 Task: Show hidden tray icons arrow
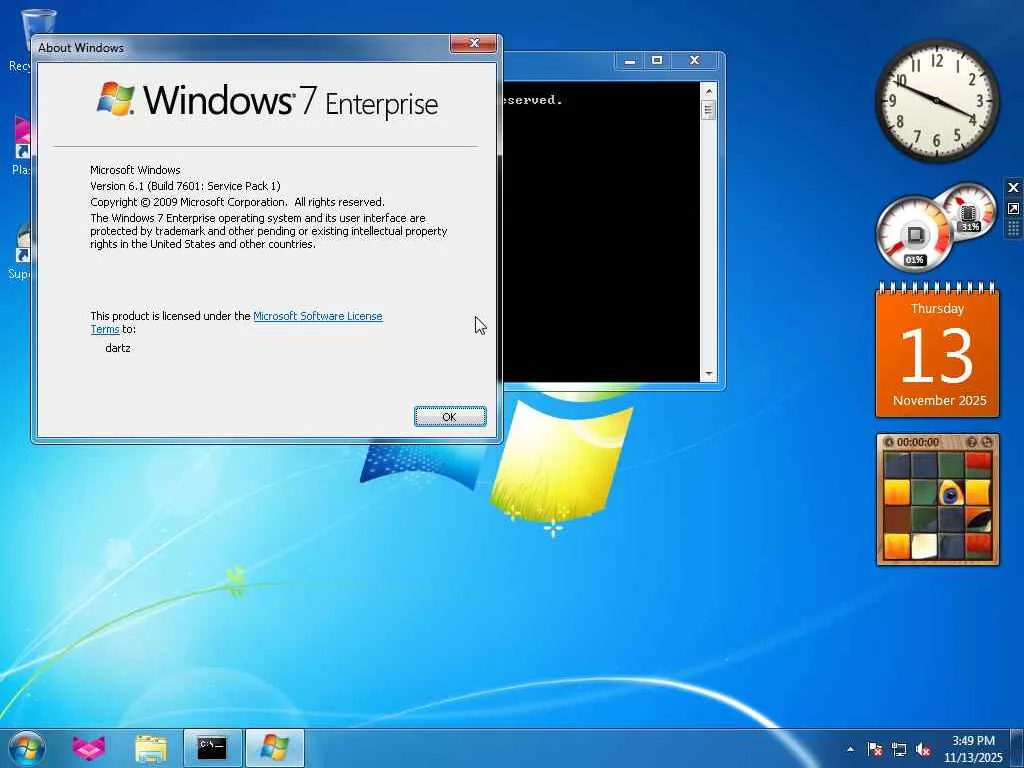click(850, 749)
